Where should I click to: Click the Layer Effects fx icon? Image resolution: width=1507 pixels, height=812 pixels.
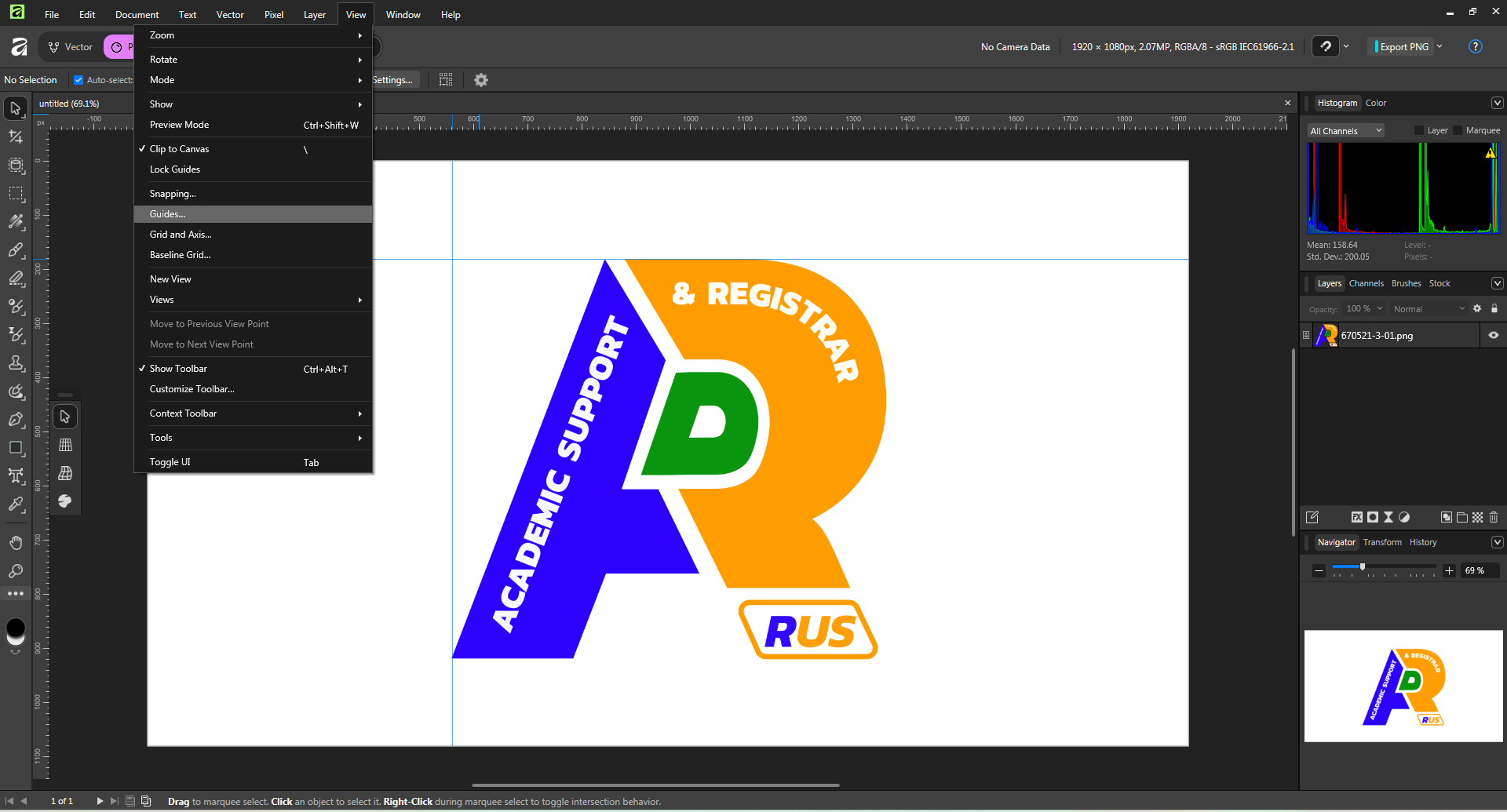[x=1356, y=517]
